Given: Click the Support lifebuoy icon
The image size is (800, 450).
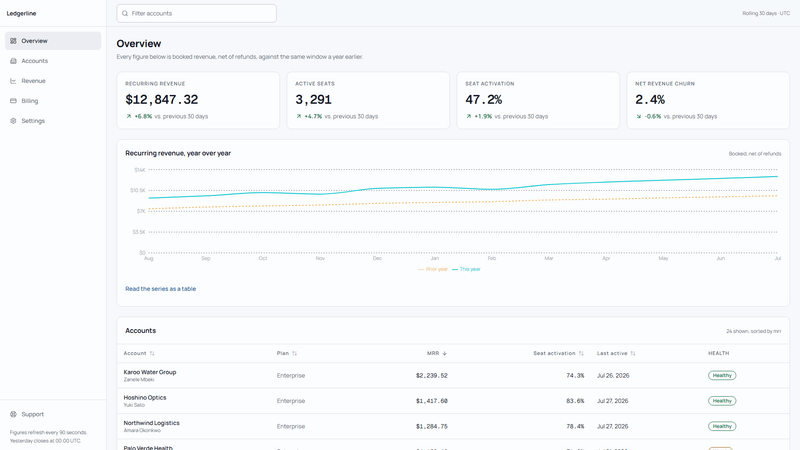Looking at the screenshot, I should (13, 414).
